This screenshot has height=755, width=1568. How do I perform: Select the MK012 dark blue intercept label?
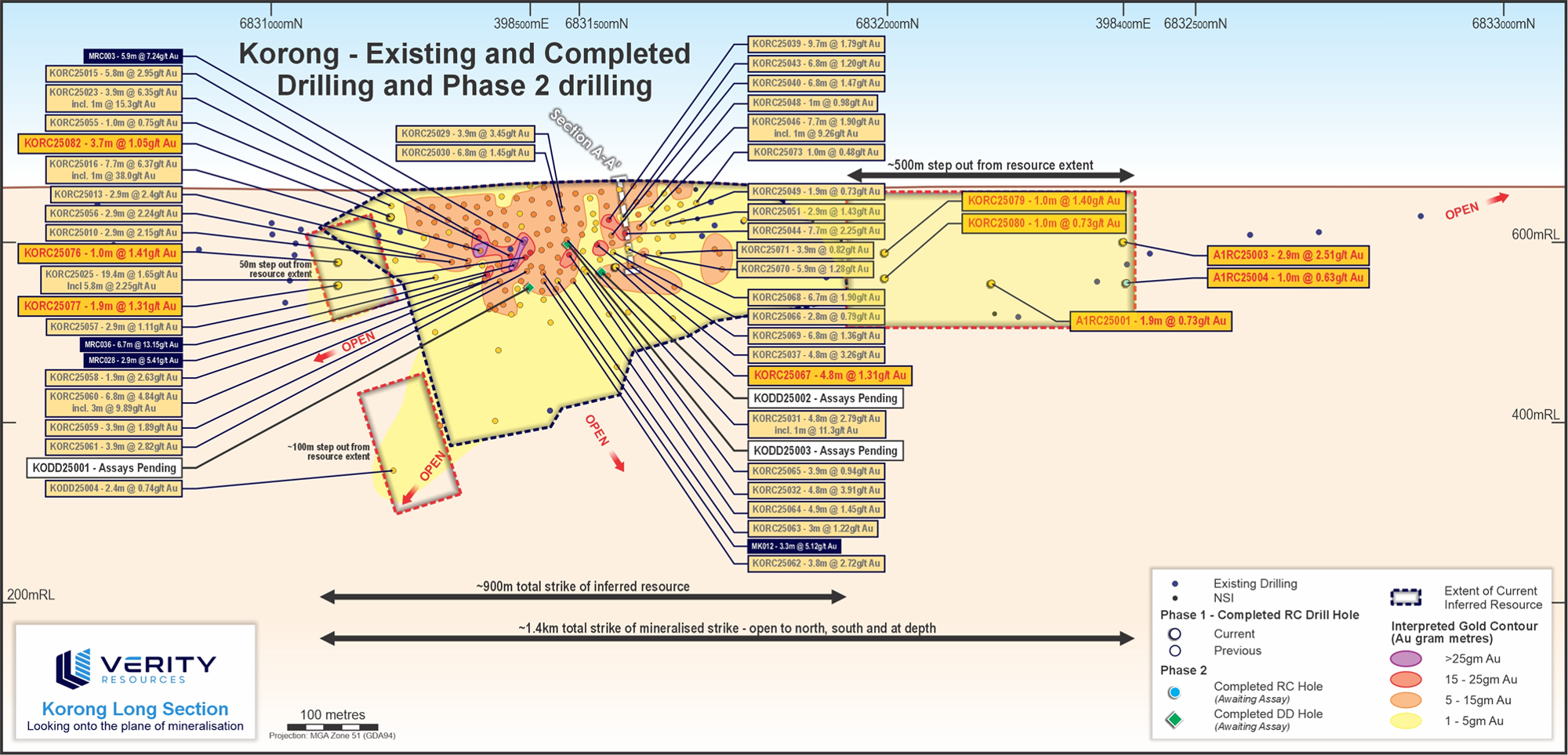(793, 546)
